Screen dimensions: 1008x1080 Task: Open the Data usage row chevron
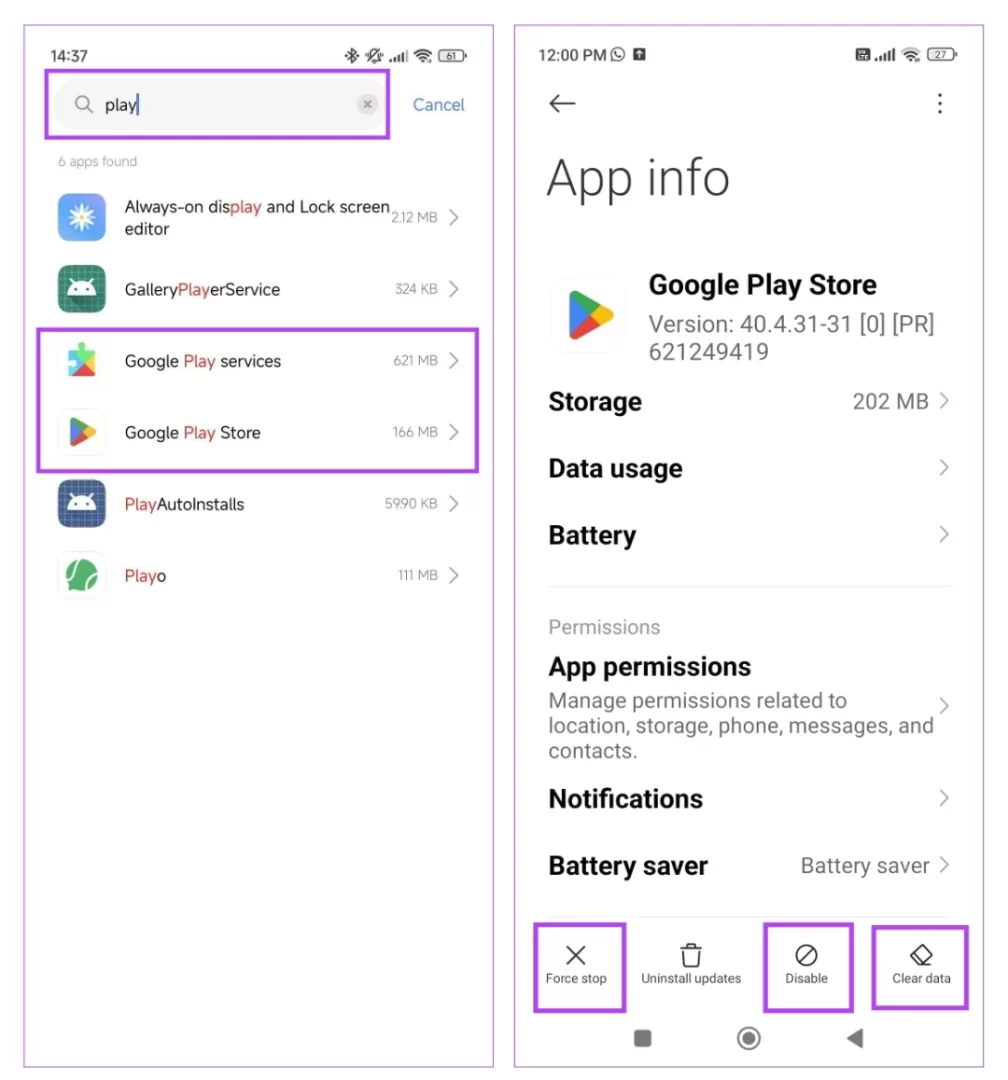point(945,468)
